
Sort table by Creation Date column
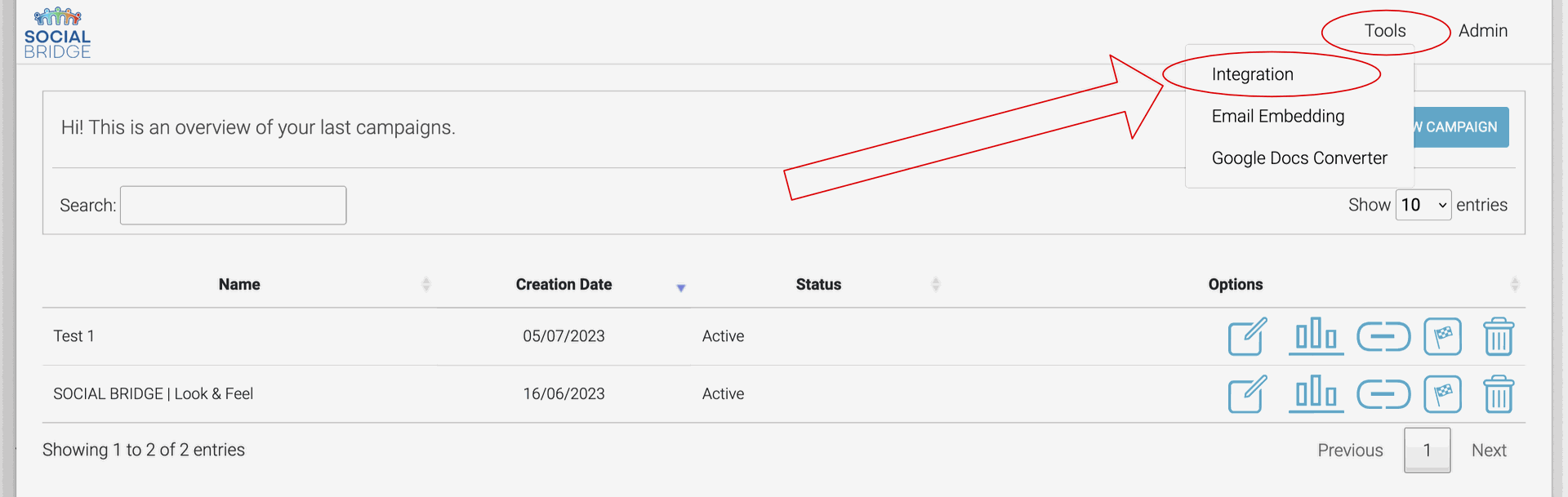click(563, 284)
